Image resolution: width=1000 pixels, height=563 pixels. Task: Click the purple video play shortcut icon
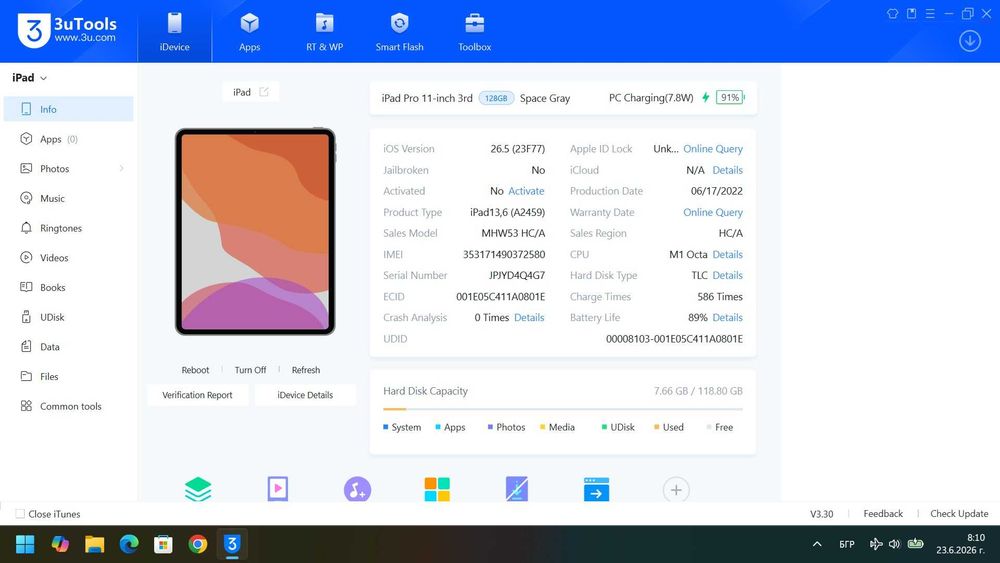[277, 489]
